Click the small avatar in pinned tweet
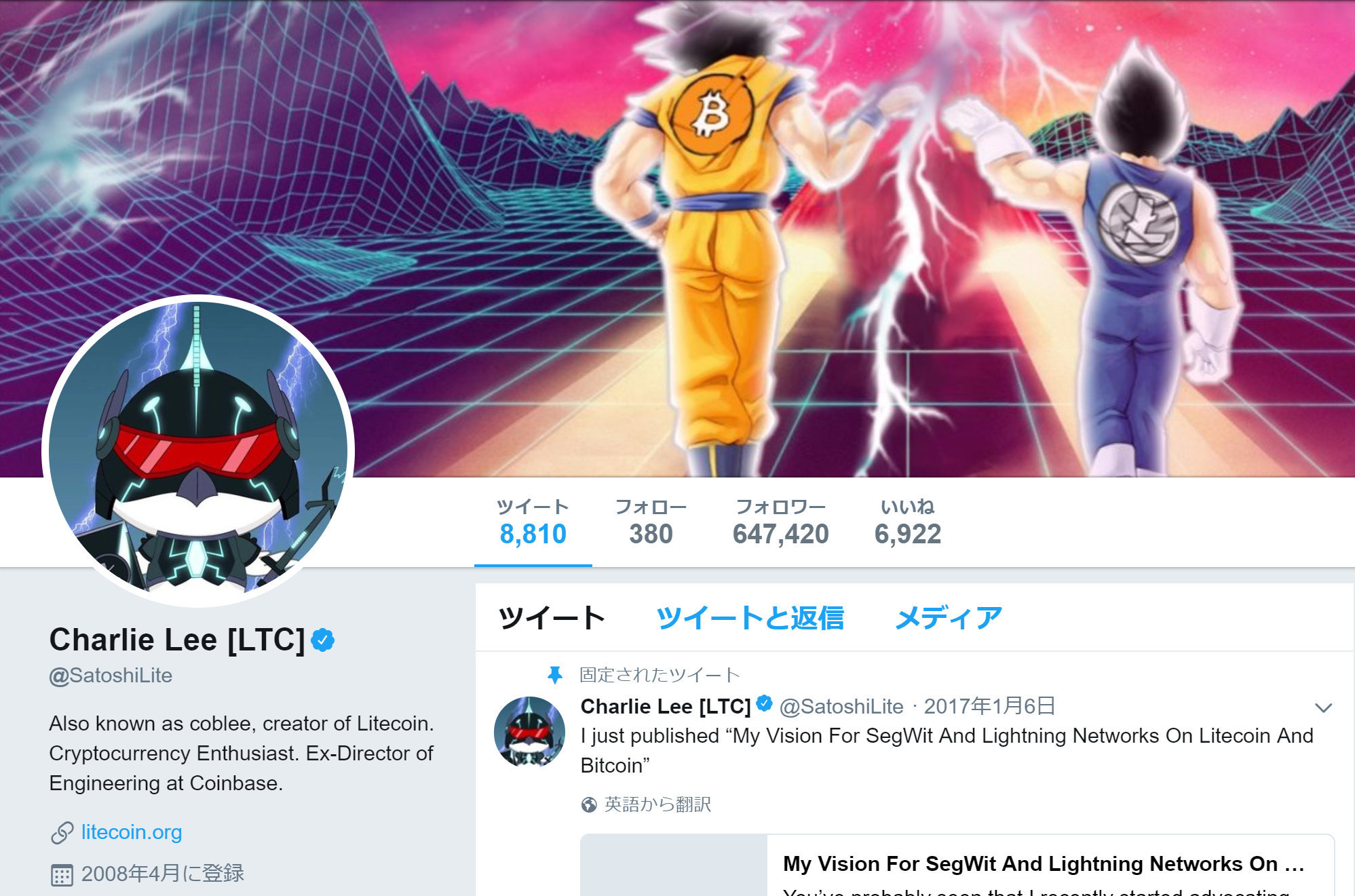 pos(529,732)
